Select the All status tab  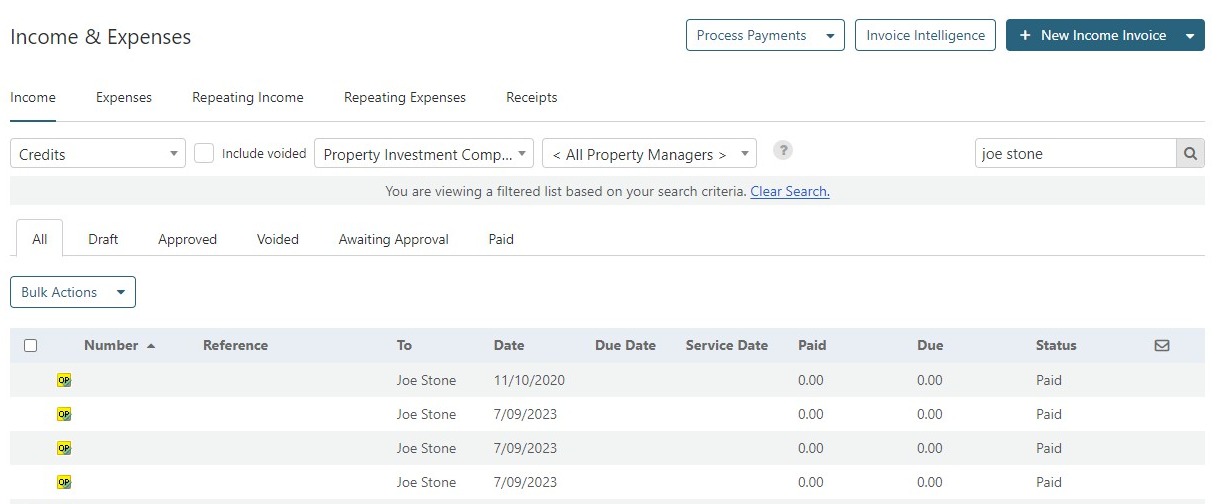point(40,239)
